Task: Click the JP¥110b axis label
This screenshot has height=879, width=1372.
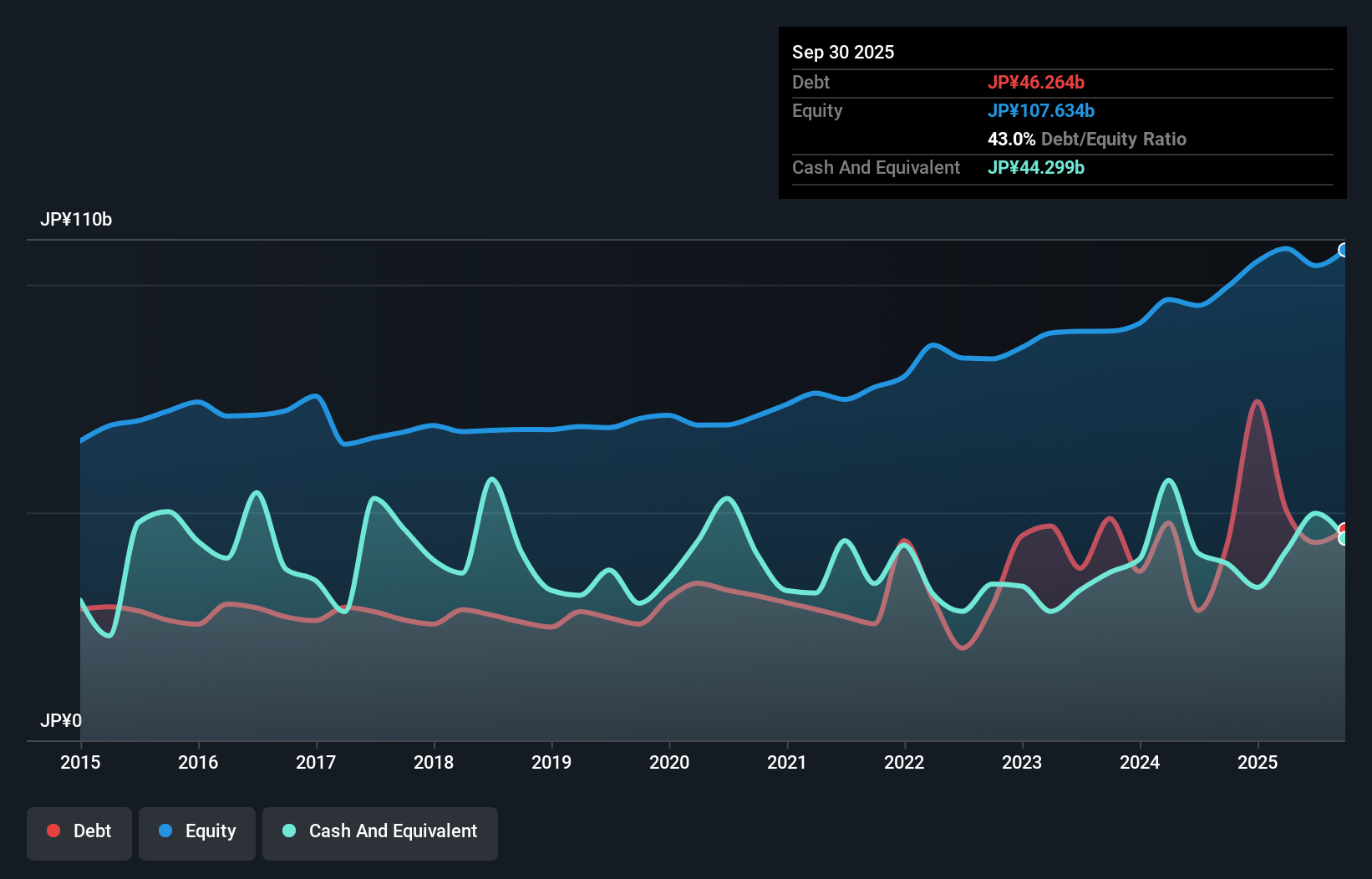Action: tap(77, 220)
